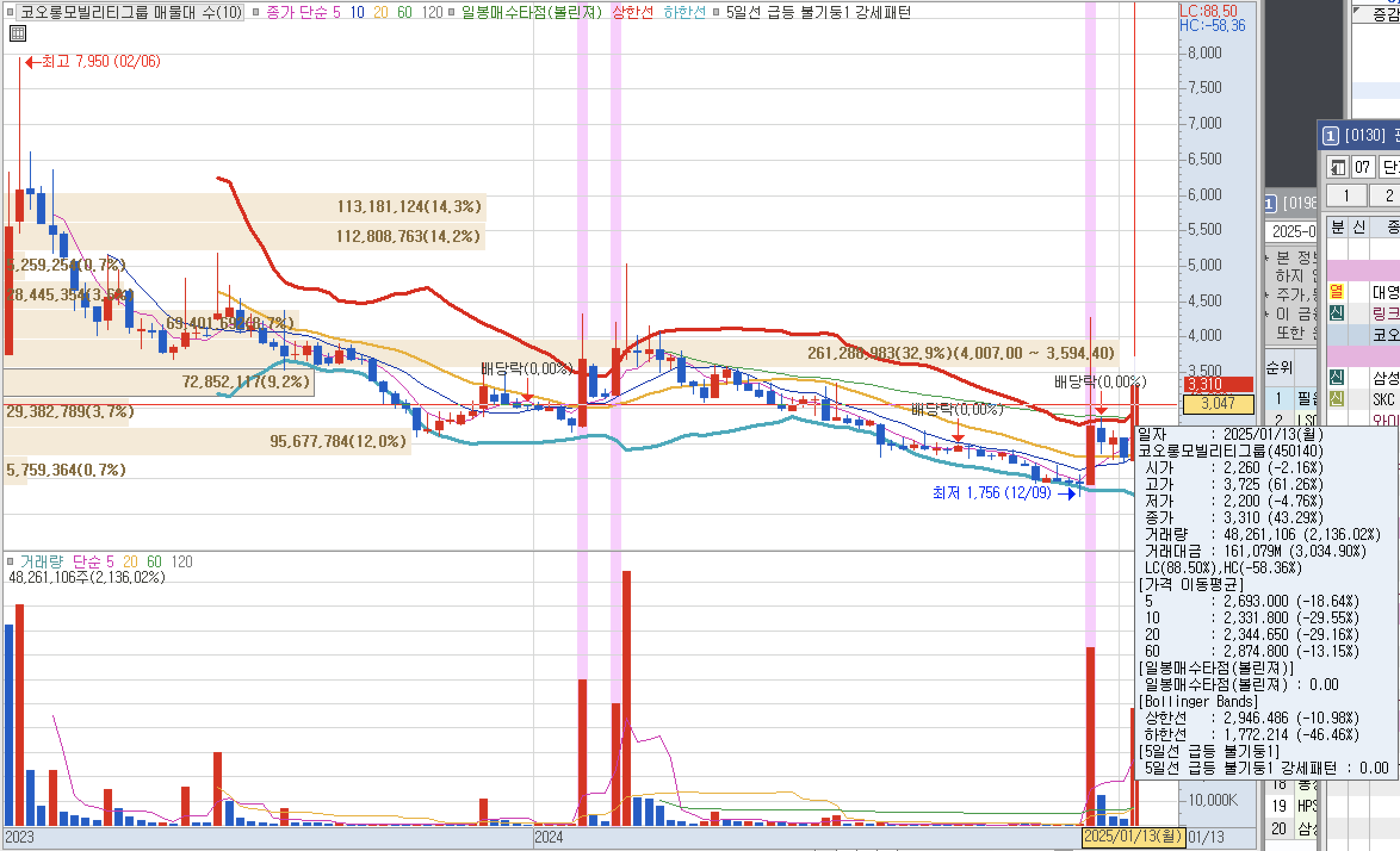Click the 하한선 lower band legend label
This screenshot has height=851, width=1400.
(x=684, y=13)
